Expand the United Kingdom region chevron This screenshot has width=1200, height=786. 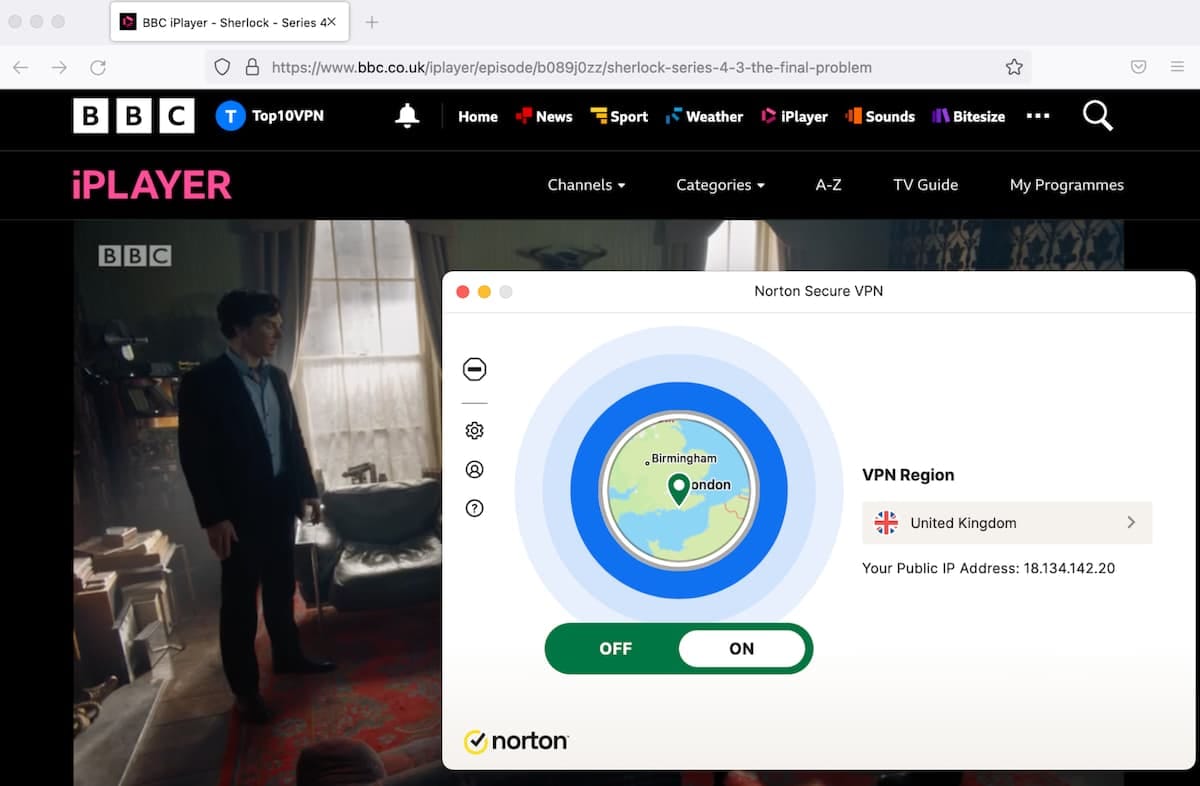click(1131, 522)
